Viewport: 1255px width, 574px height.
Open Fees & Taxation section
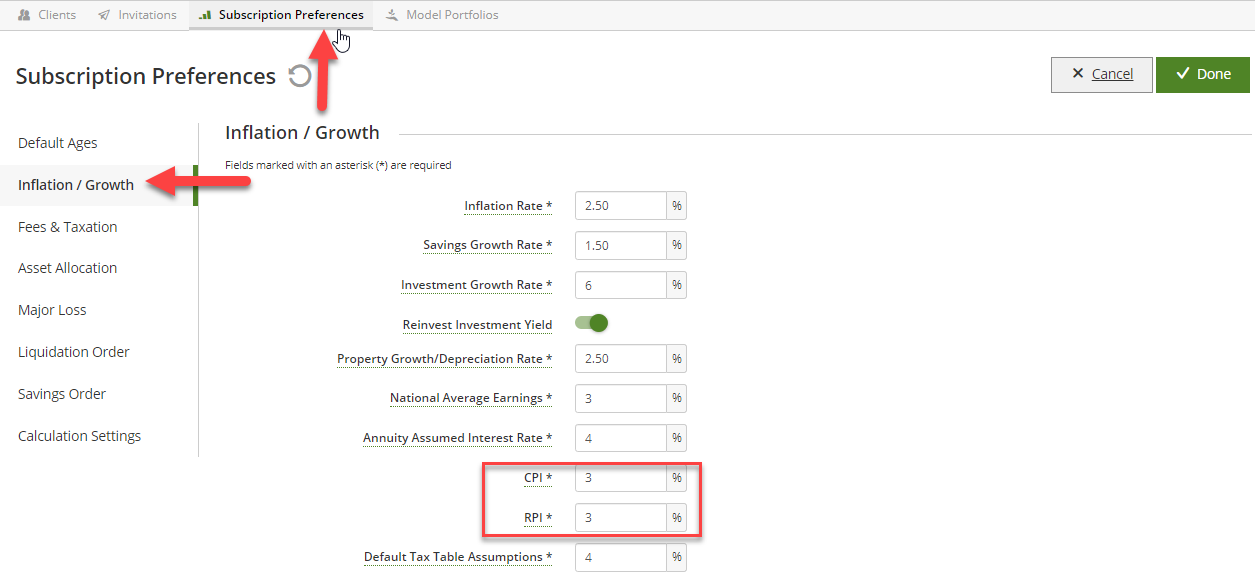coord(68,227)
